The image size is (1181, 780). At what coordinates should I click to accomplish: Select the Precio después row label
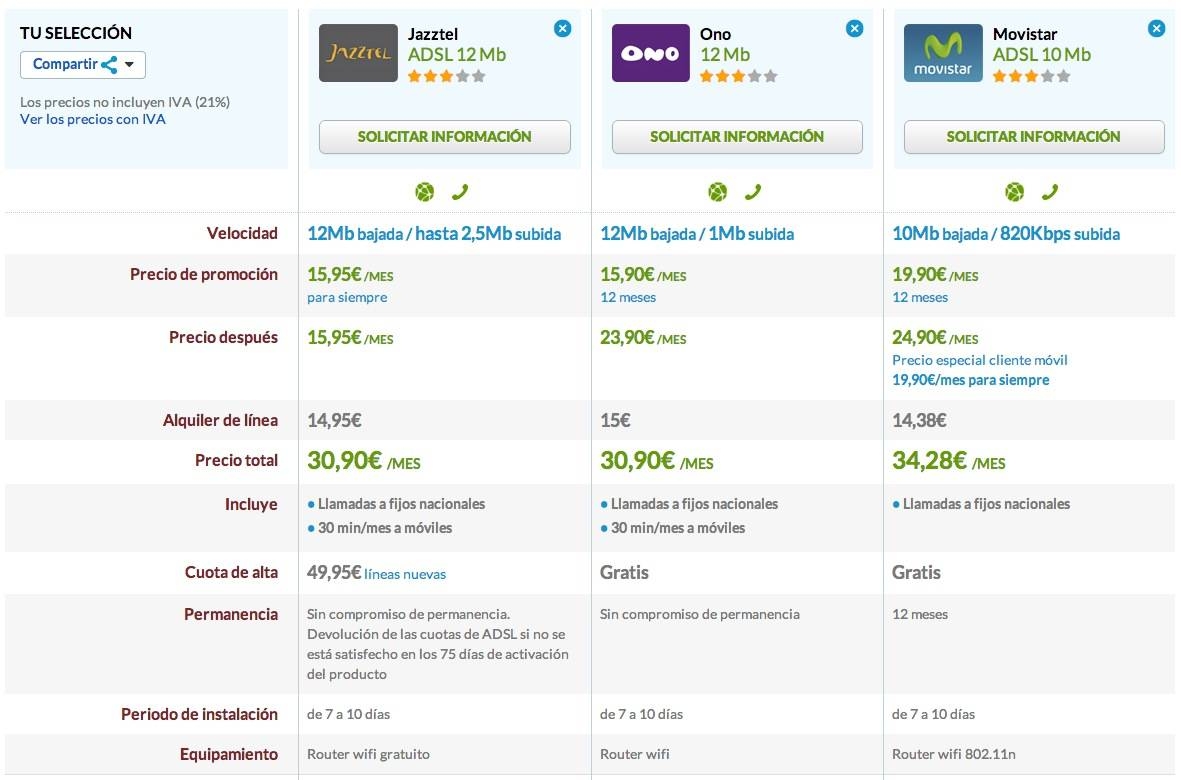point(224,337)
